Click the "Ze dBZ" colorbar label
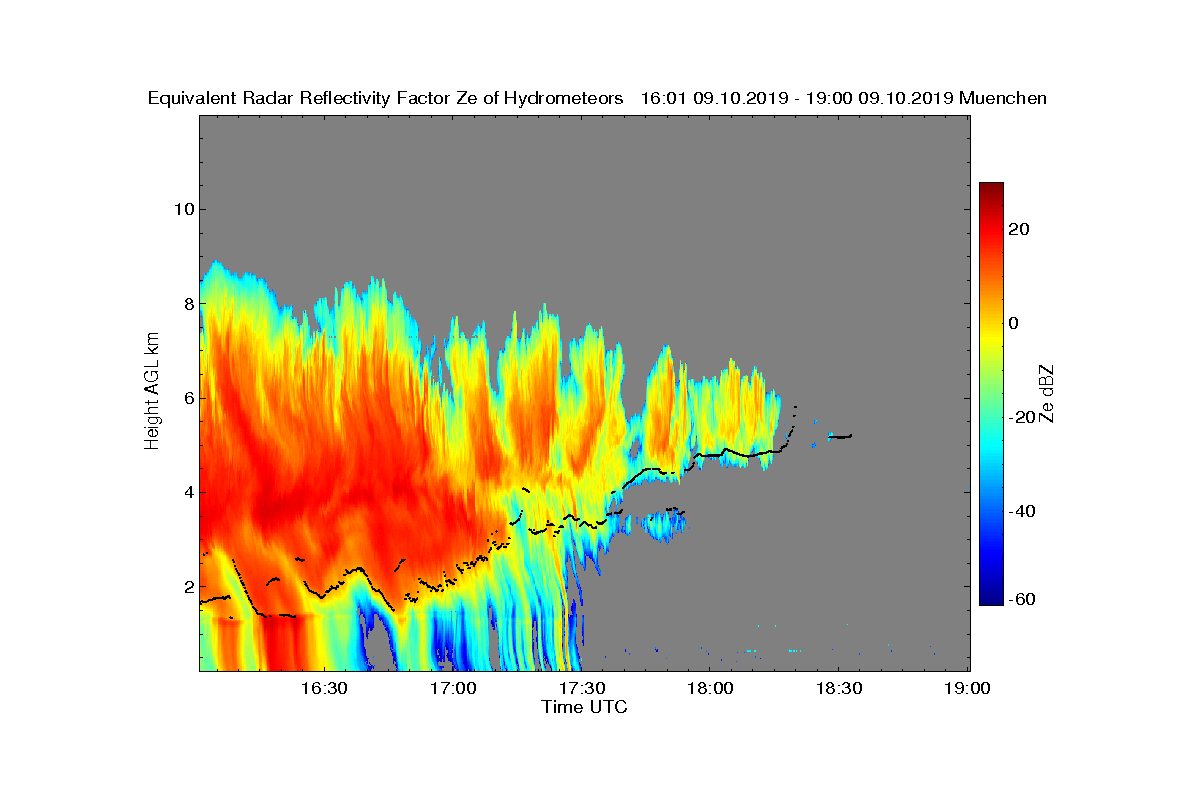Screen dimensions: 1200x800 [1048, 393]
